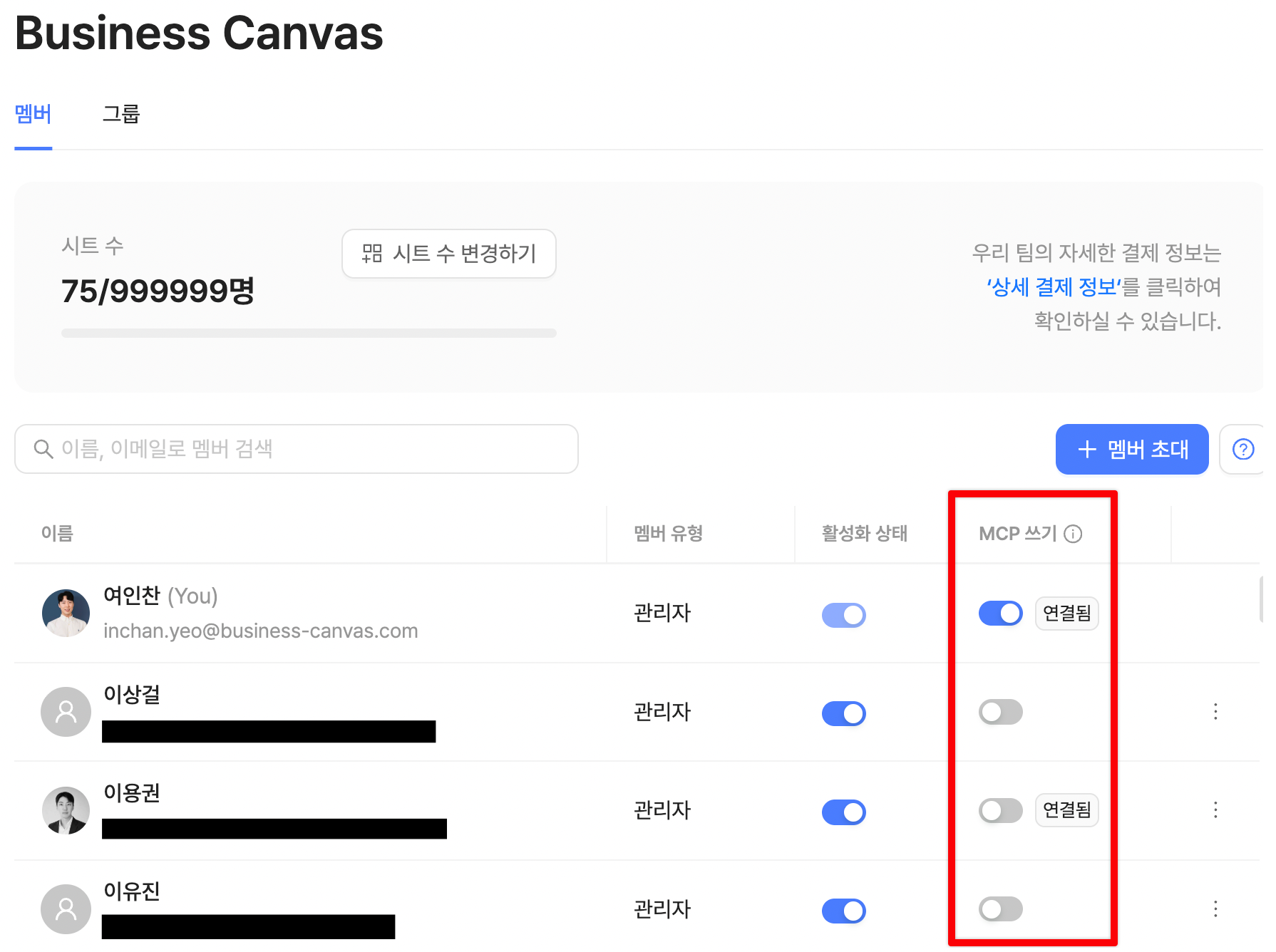
Task: Turn off MCP 쓰기 for 여인찬
Action: point(1000,613)
